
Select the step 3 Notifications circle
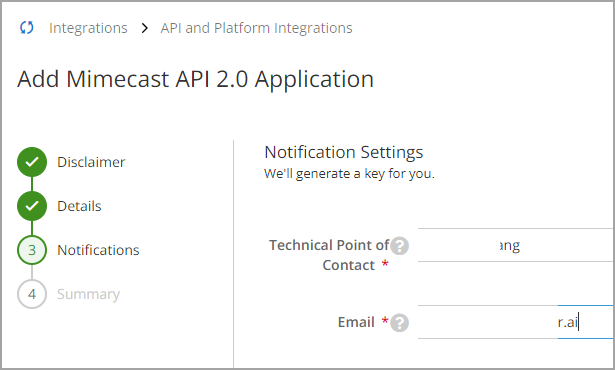[32, 250]
